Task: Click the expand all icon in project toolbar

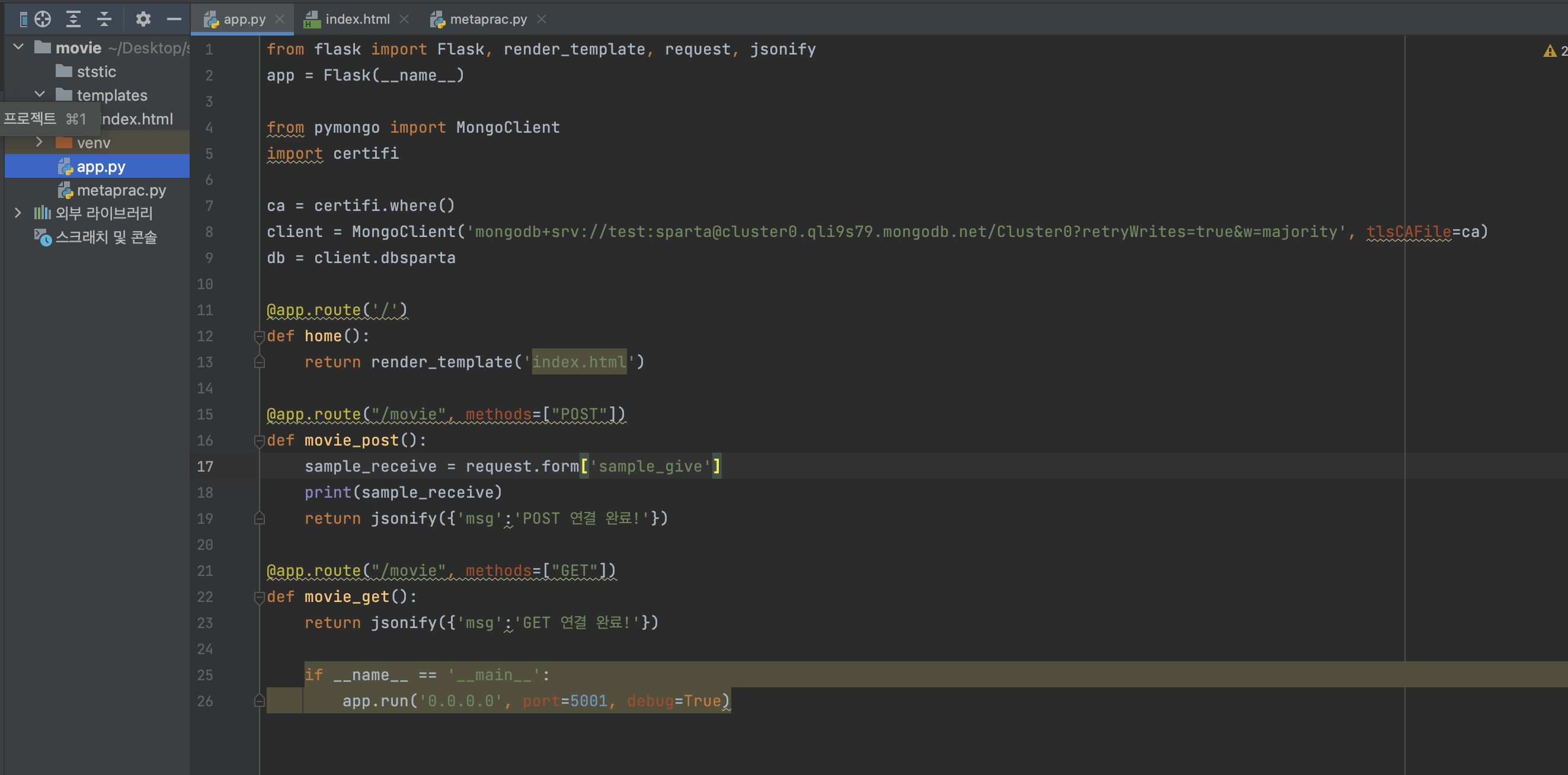Action: (x=73, y=19)
